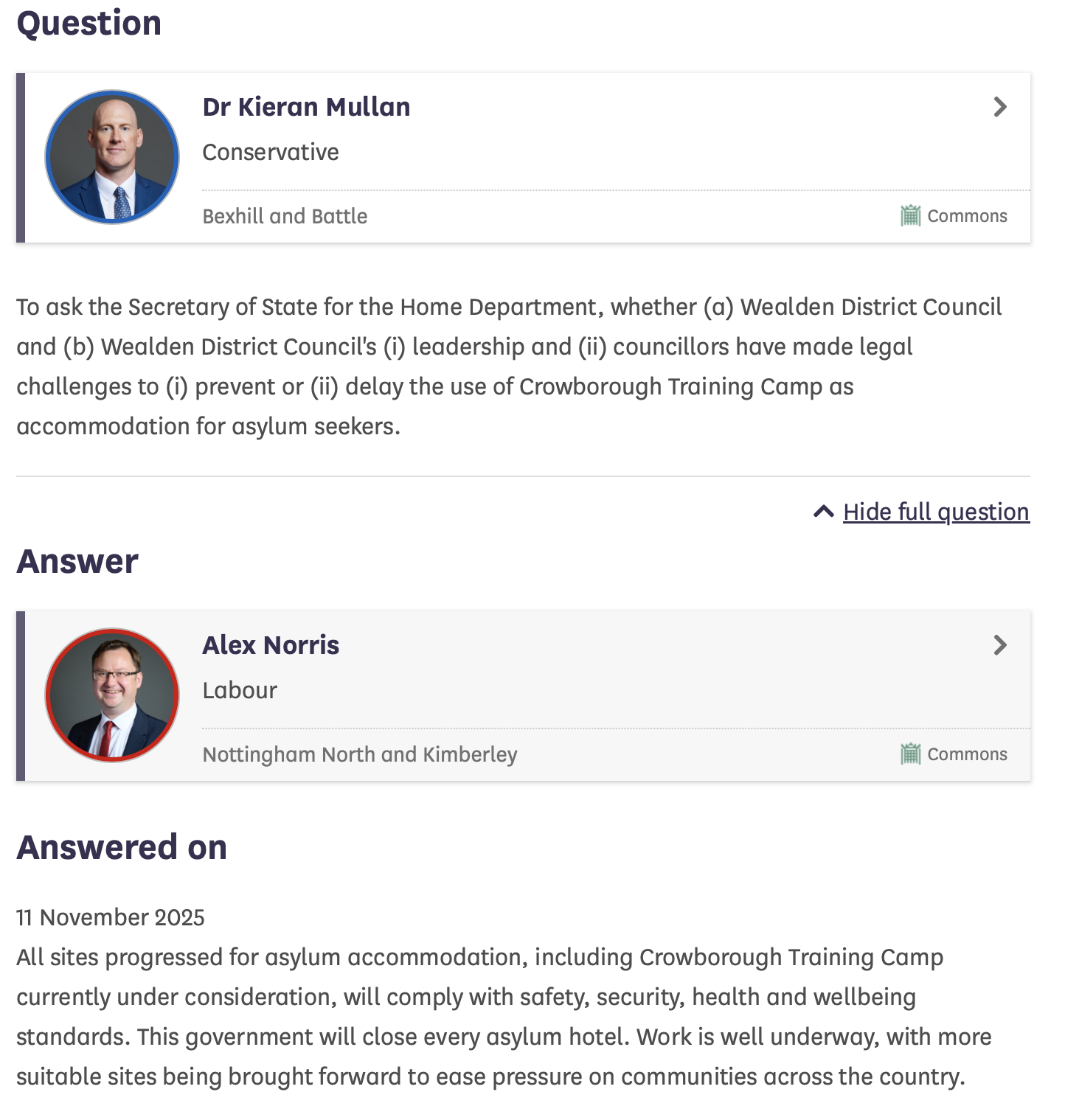1065x1120 pixels.
Task: Click Nottingham North and Kimberley constituency text
Action: pyautogui.click(x=360, y=754)
